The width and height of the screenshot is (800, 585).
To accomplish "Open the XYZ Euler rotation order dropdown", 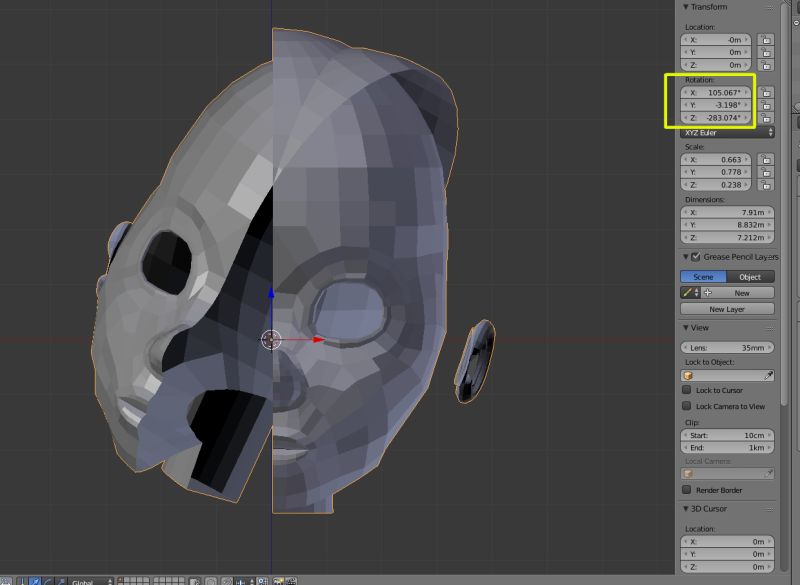I will pyautogui.click(x=727, y=132).
